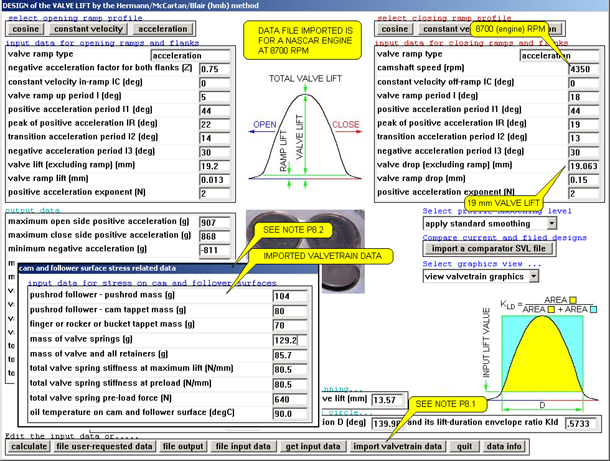Click closing positive acceleration exponent field
Image resolution: width=610 pixels, height=461 pixels.
[x=584, y=193]
